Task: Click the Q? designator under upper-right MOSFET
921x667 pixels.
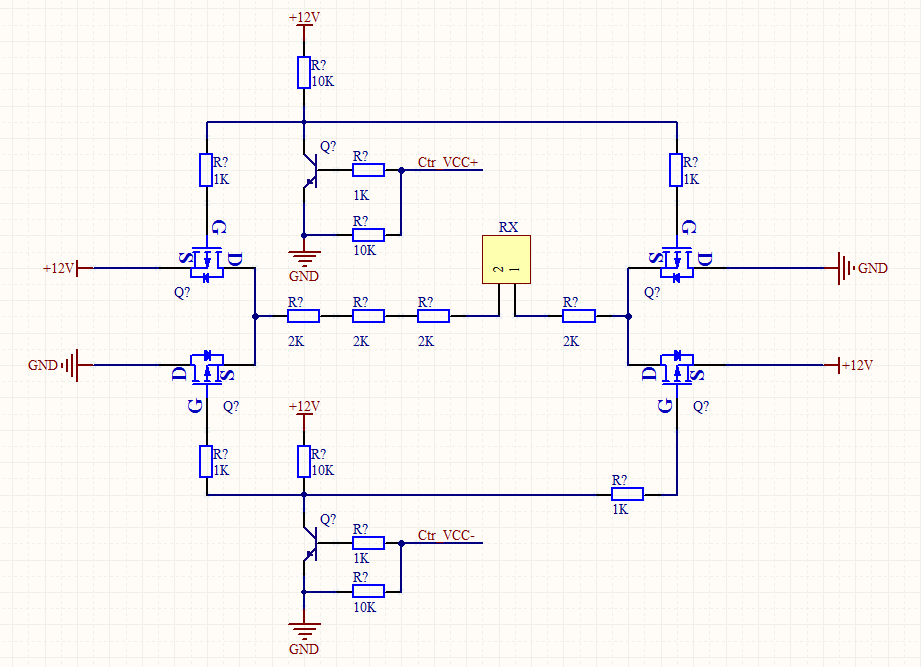Action: pos(652,292)
